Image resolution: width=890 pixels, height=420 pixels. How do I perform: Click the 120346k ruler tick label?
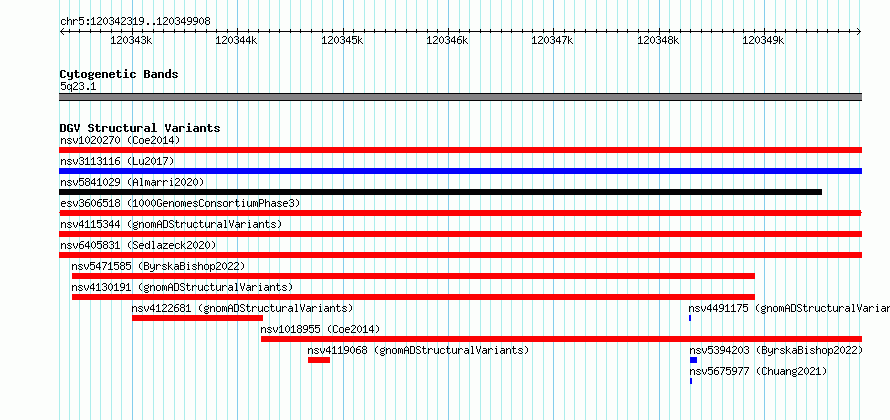click(x=447, y=40)
